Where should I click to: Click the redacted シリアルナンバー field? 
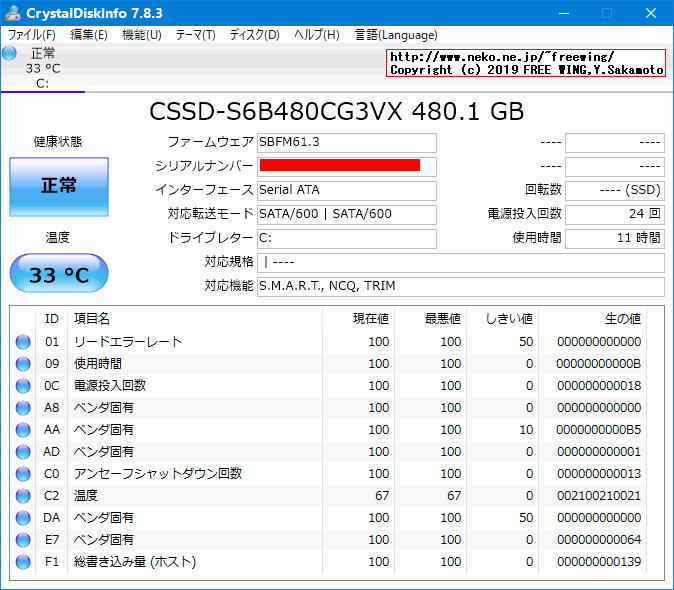(x=347, y=167)
